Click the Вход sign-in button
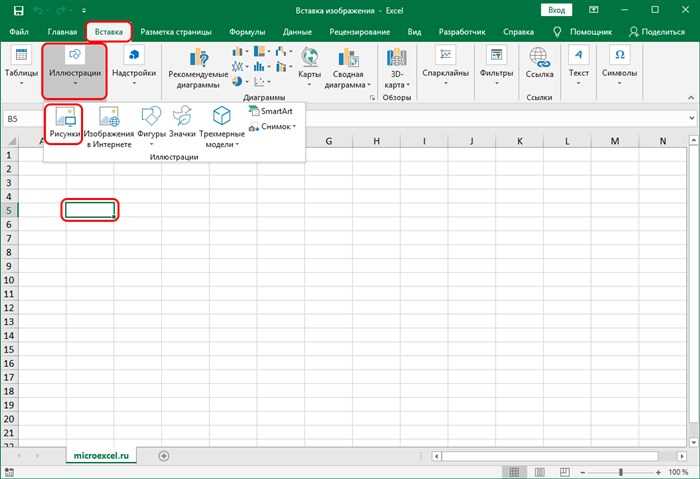 (556, 10)
